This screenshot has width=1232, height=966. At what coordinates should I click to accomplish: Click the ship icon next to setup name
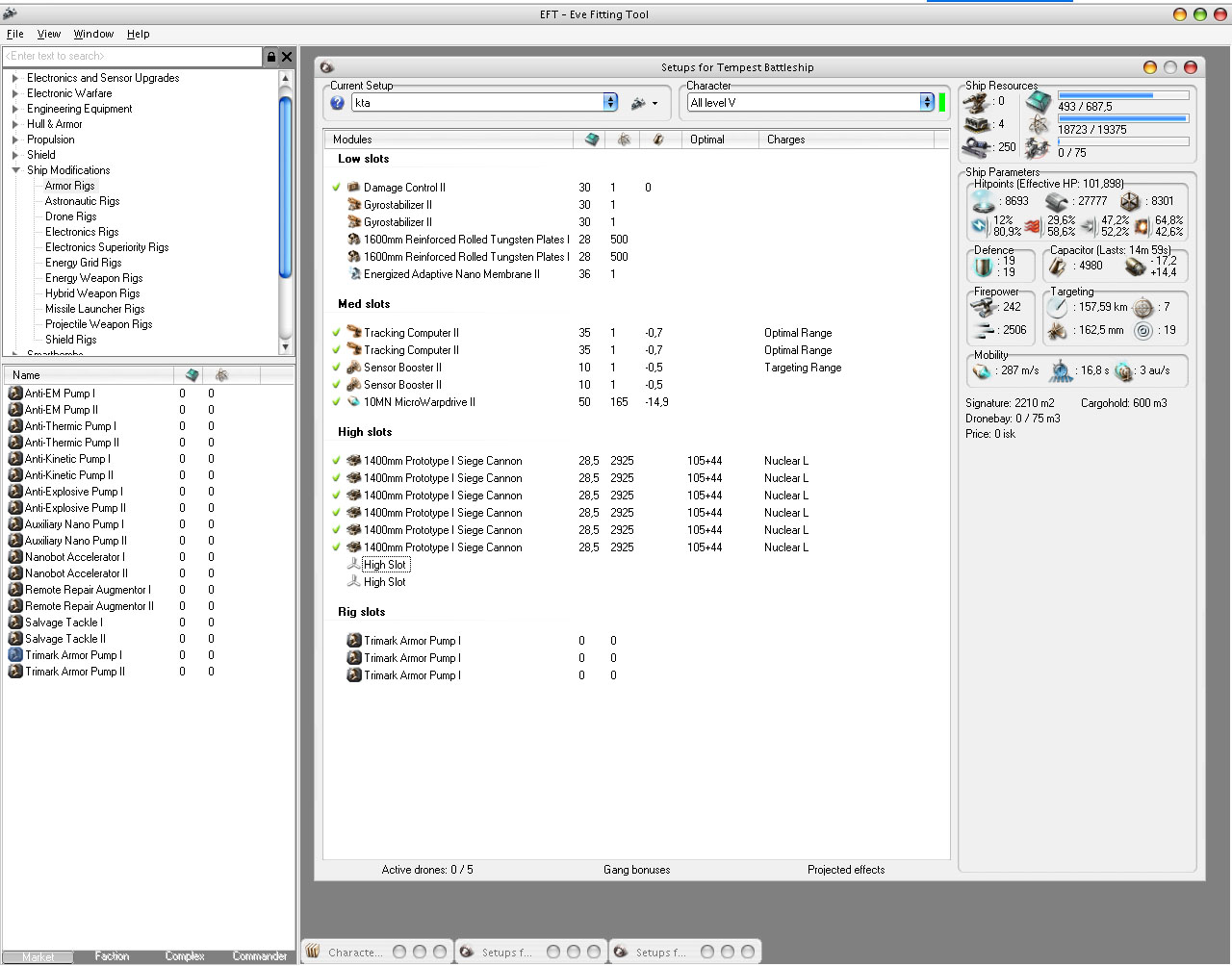tap(638, 103)
